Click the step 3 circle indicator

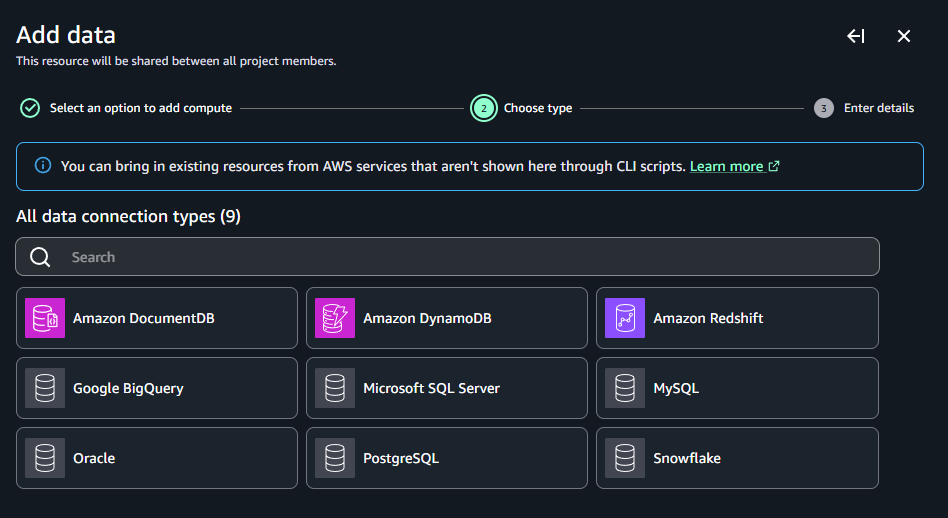coord(823,108)
